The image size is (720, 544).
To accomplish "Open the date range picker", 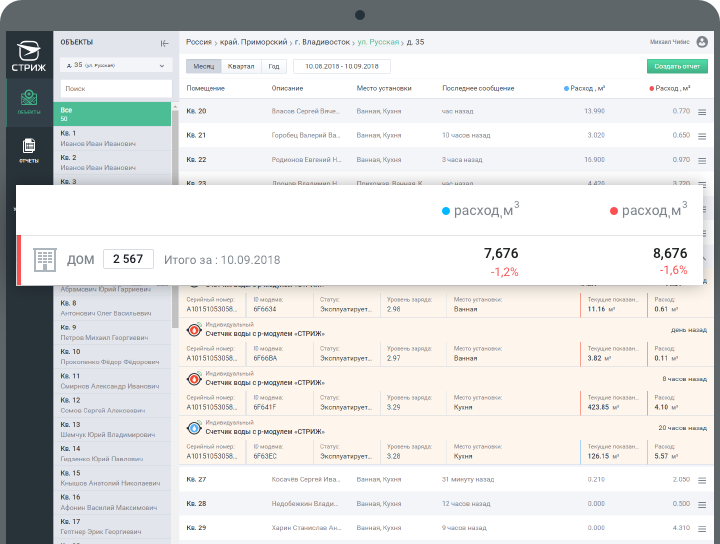I will coord(340,66).
